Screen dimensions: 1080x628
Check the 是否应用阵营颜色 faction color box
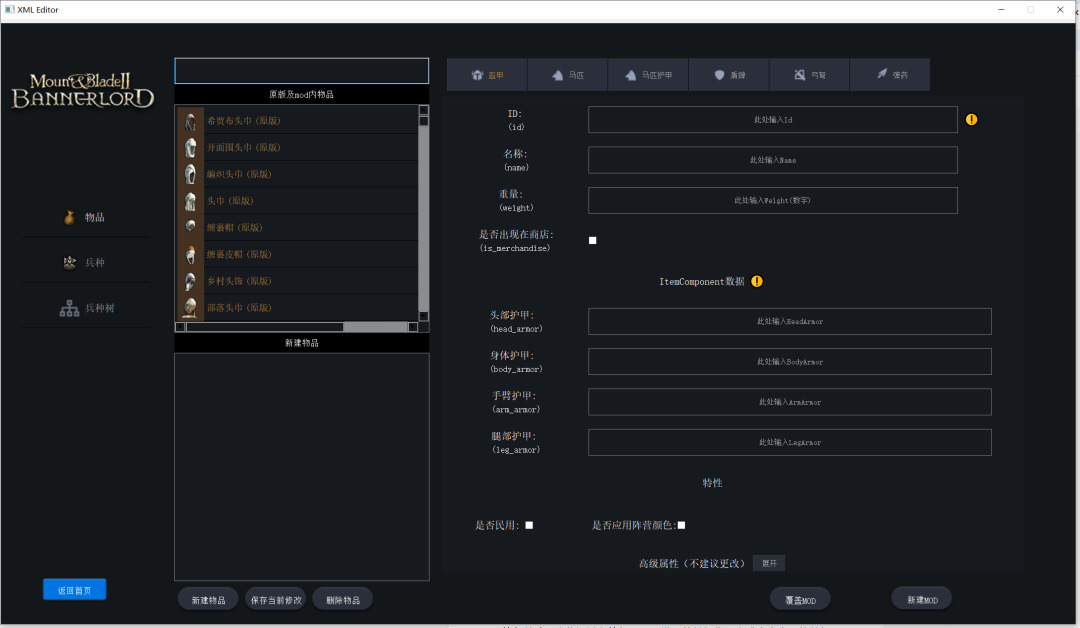(x=681, y=525)
